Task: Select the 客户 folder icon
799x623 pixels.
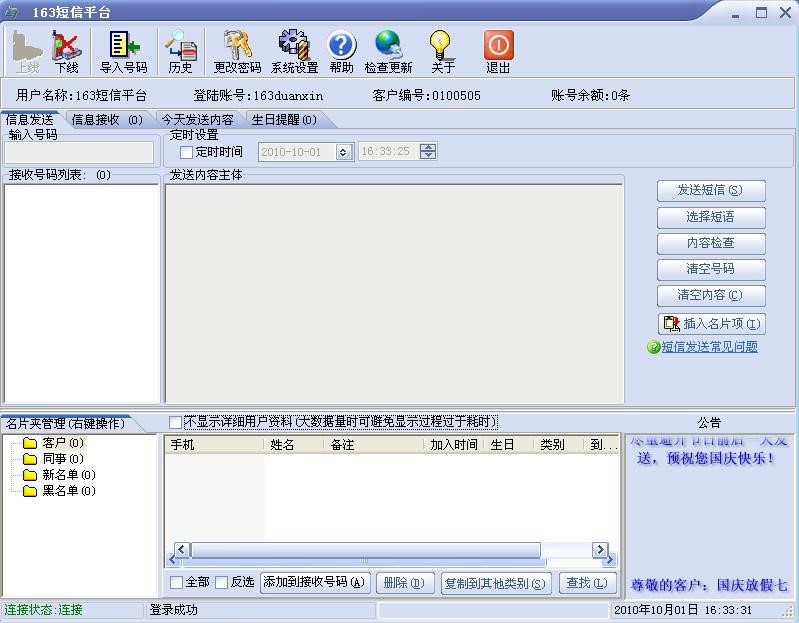Action: click(x=30, y=443)
